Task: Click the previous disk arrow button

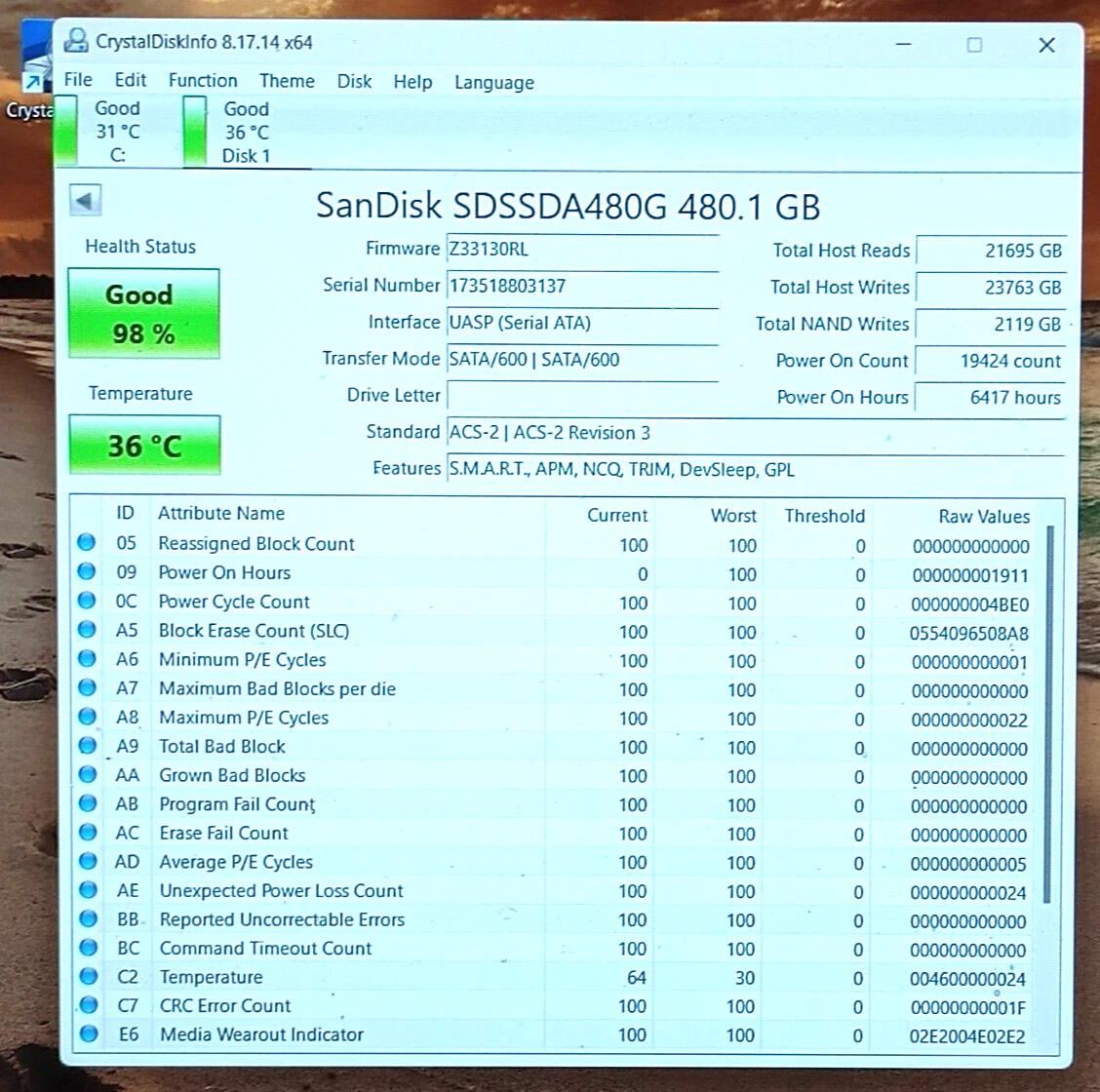Action: (85, 201)
